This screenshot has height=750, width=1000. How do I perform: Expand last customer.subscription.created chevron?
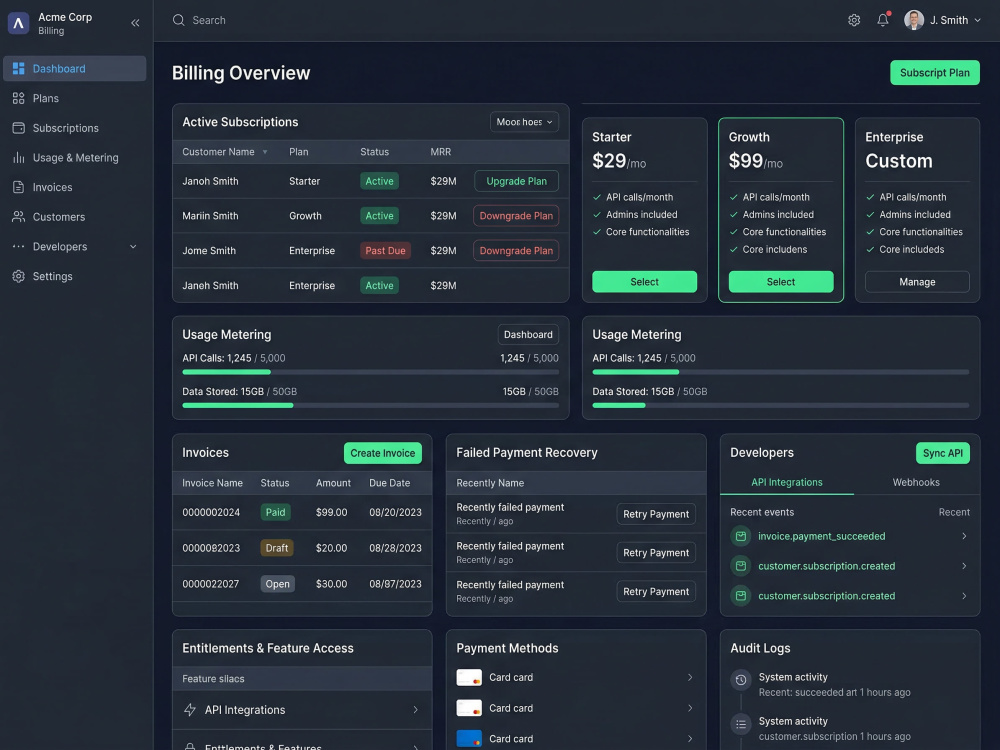tap(964, 596)
